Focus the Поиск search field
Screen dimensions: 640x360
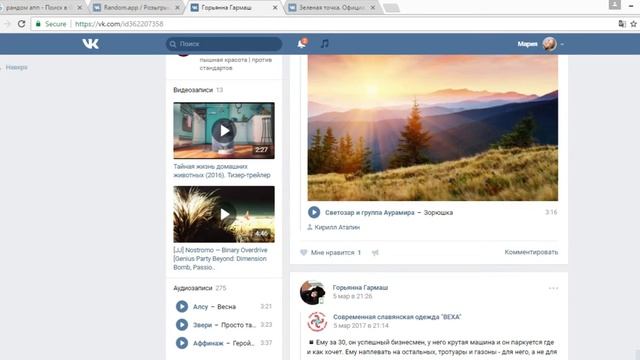(x=224, y=44)
